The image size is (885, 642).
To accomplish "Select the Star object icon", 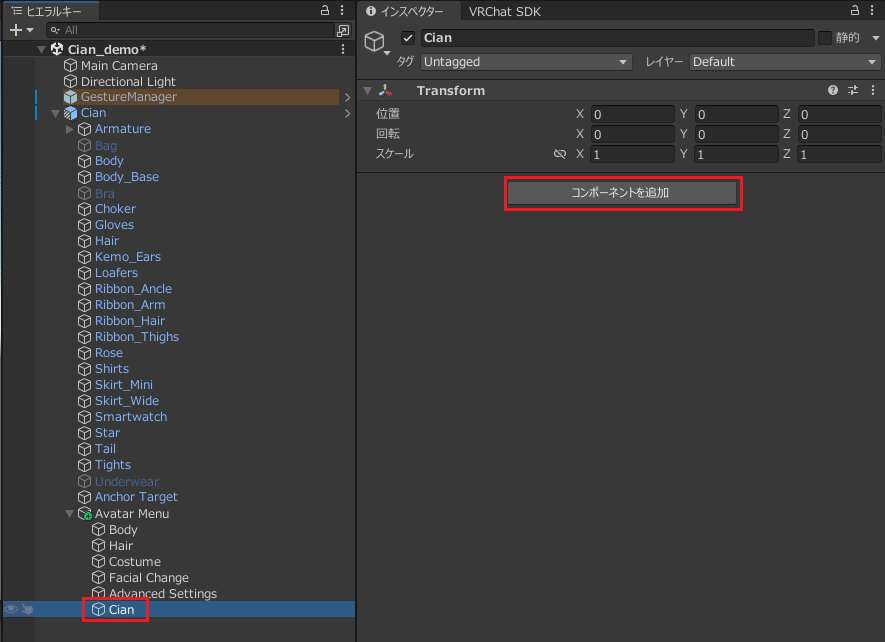I will point(85,433).
